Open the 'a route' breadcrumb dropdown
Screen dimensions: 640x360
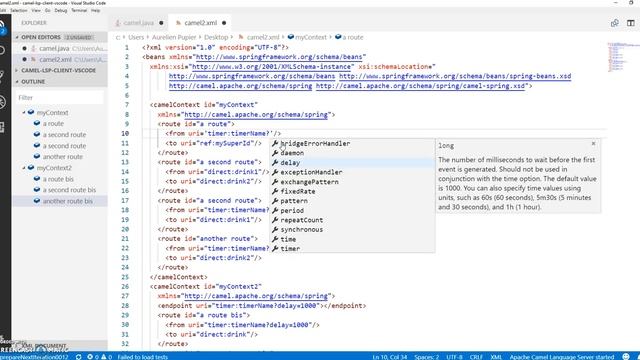click(x=349, y=37)
